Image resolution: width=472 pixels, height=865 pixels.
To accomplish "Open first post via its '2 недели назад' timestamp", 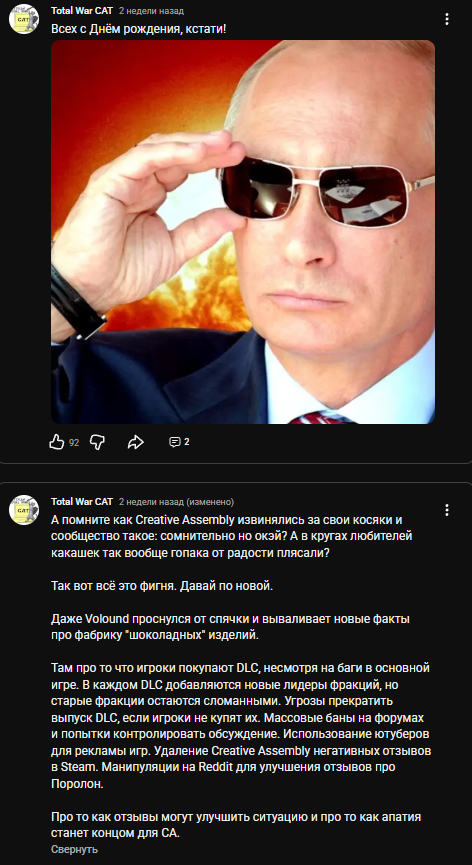I will 152,11.
